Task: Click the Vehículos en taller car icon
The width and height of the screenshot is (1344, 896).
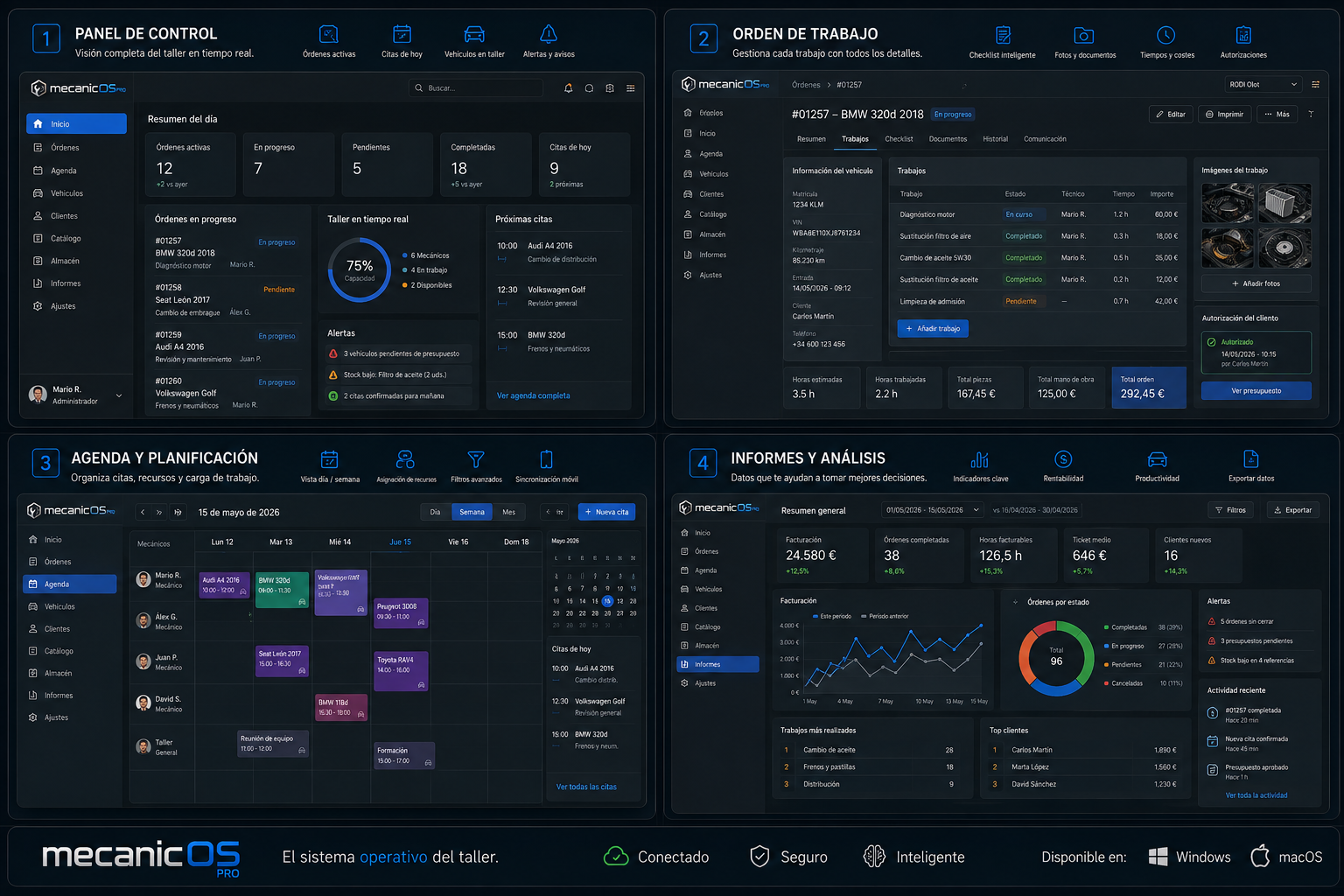Action: [x=474, y=34]
